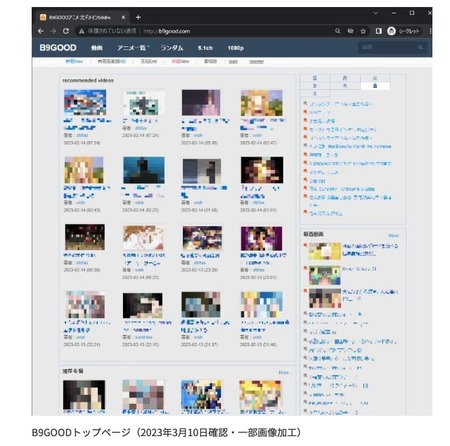
Task: Open the 1080p menu item
Action: [x=236, y=48]
